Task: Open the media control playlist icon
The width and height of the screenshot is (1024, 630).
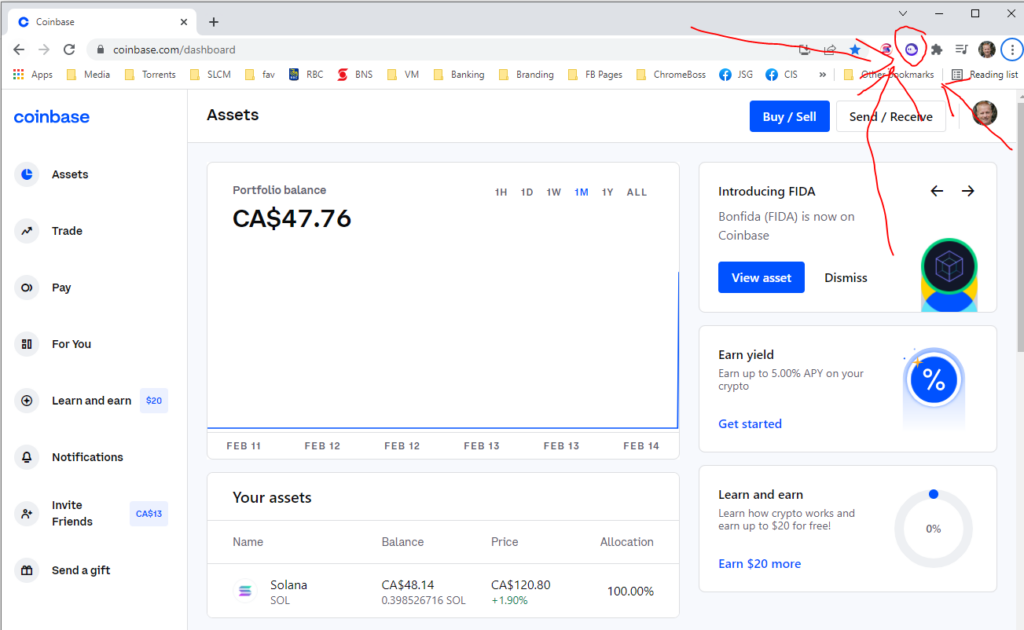Action: [961, 50]
